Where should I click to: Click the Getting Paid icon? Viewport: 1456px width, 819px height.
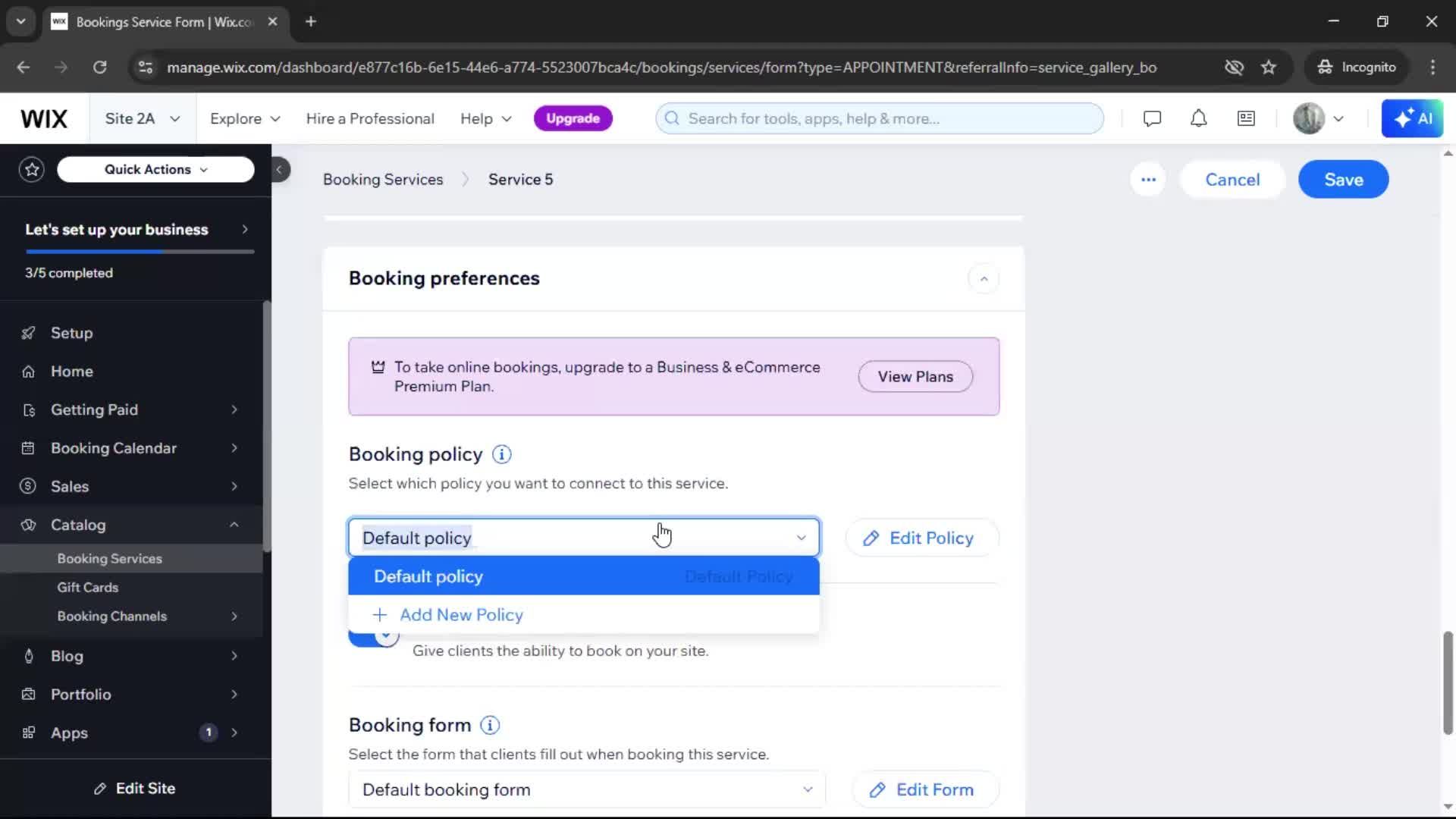click(x=28, y=410)
